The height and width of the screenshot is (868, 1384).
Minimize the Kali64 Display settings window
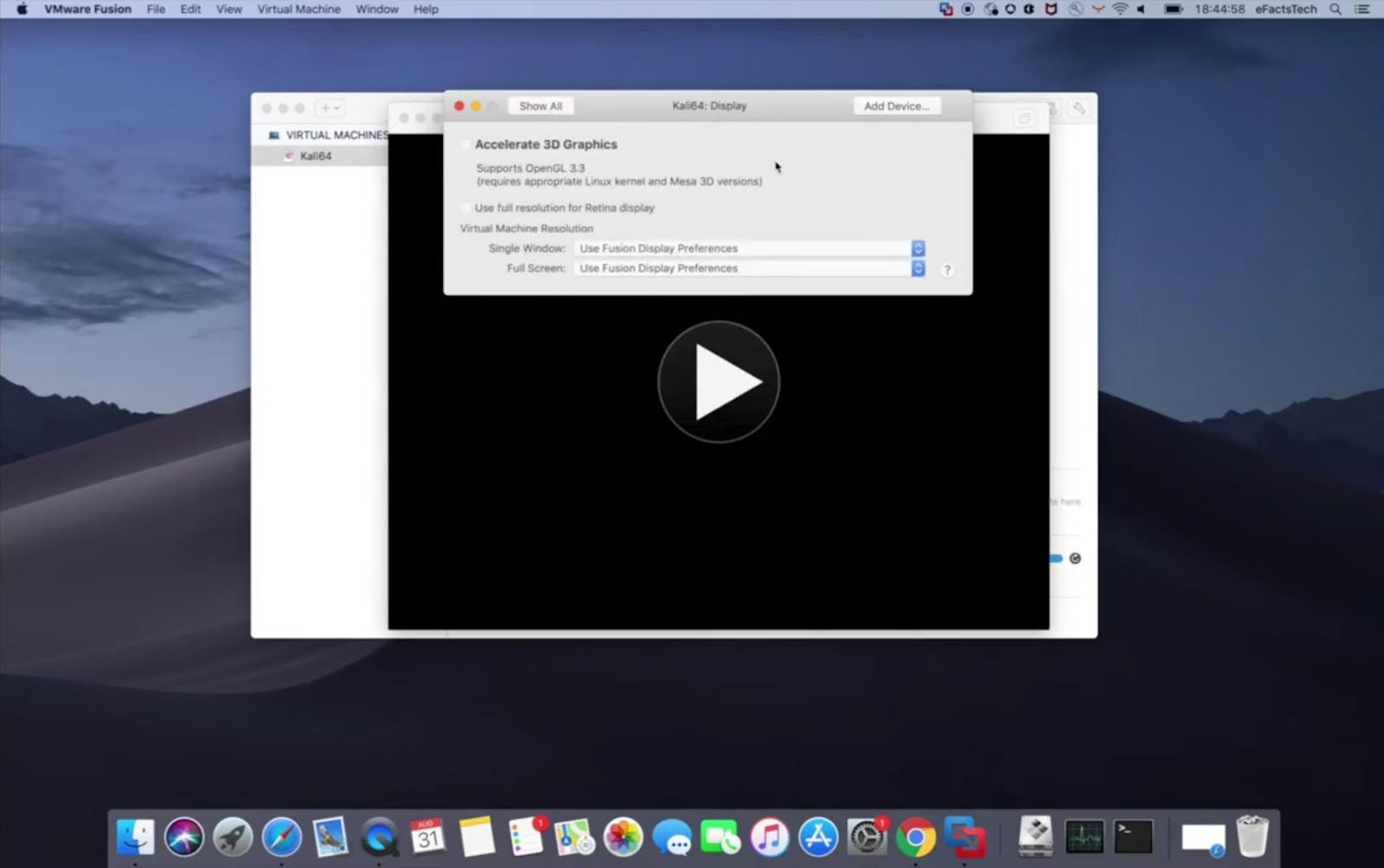point(476,105)
